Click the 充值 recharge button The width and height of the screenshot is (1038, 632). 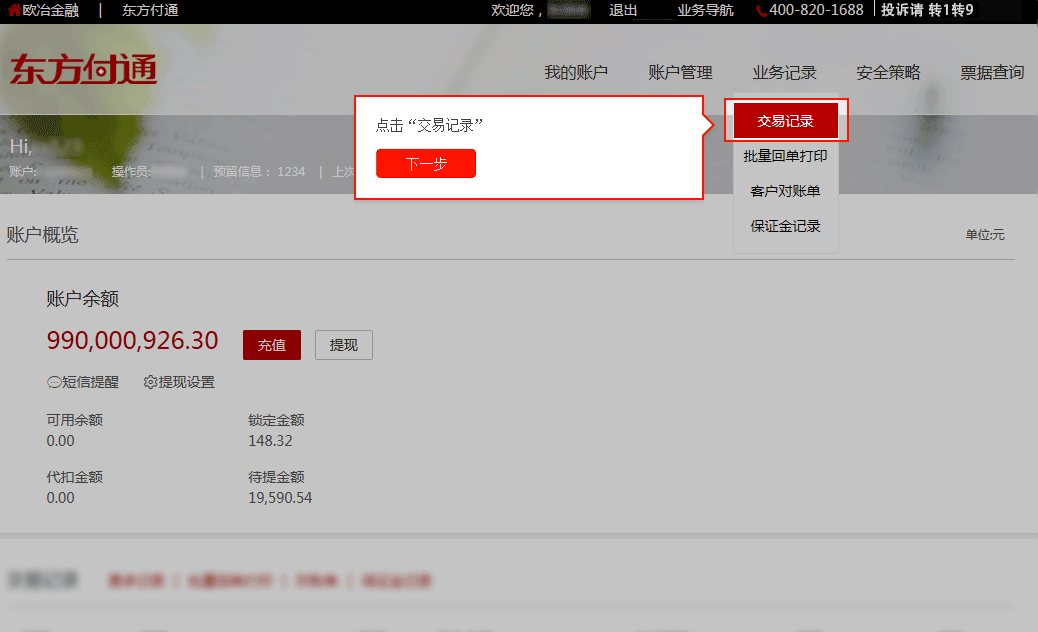[x=271, y=345]
